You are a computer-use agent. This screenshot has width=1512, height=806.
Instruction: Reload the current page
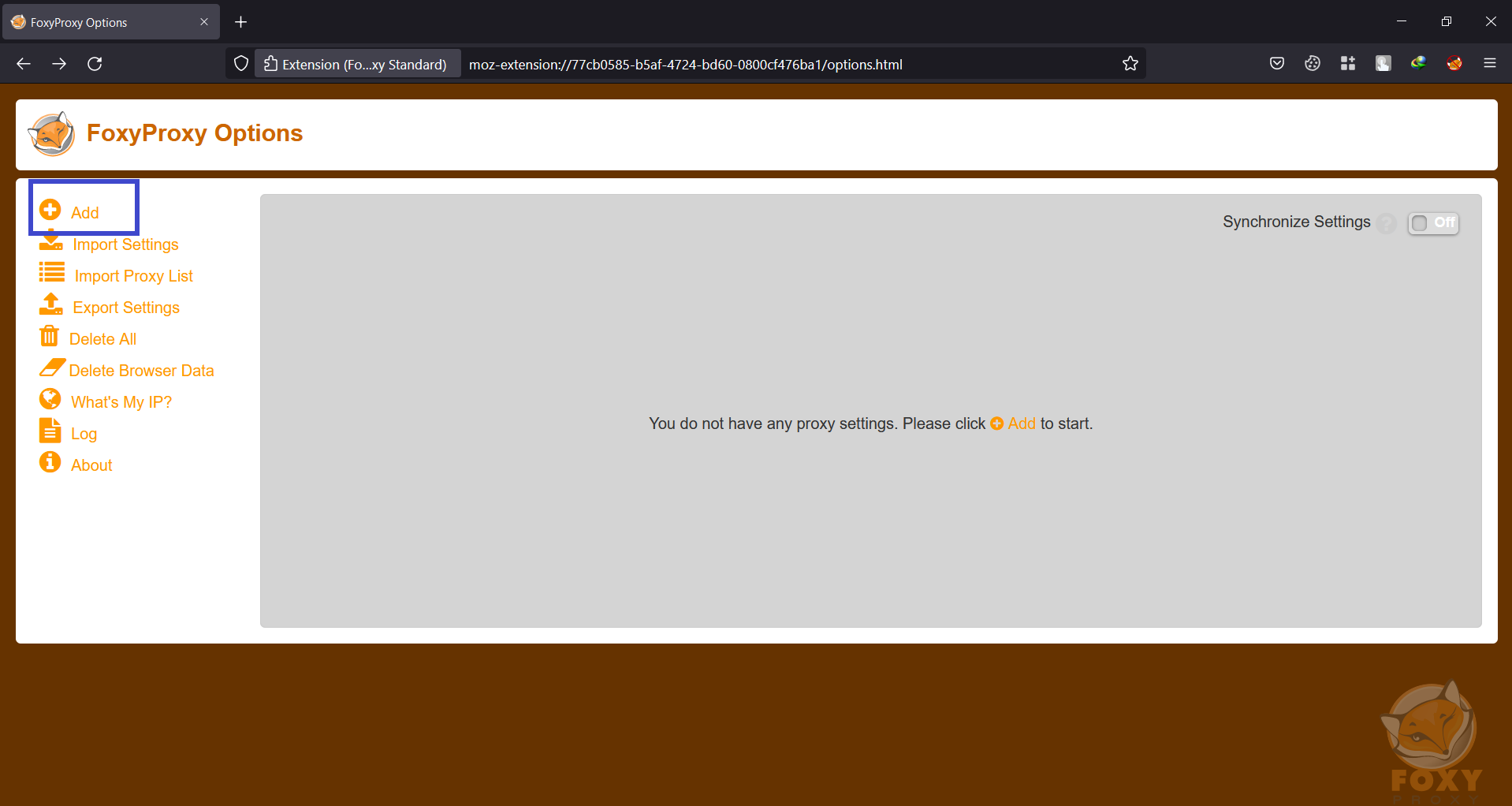[x=95, y=64]
